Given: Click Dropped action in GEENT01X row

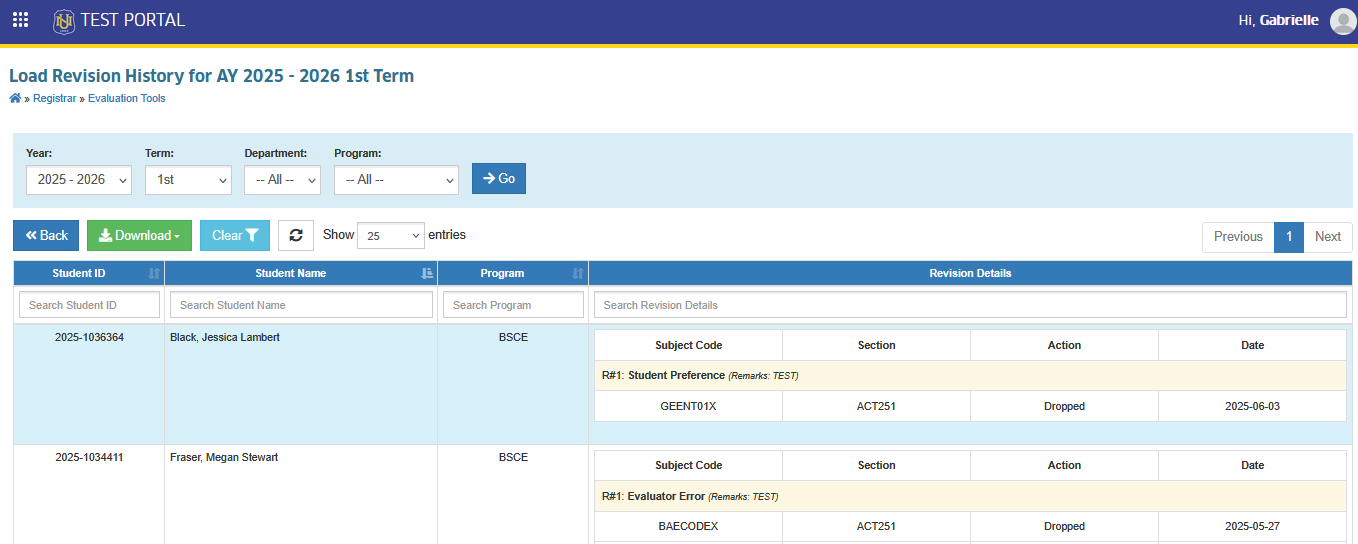Looking at the screenshot, I should pyautogui.click(x=1064, y=406).
